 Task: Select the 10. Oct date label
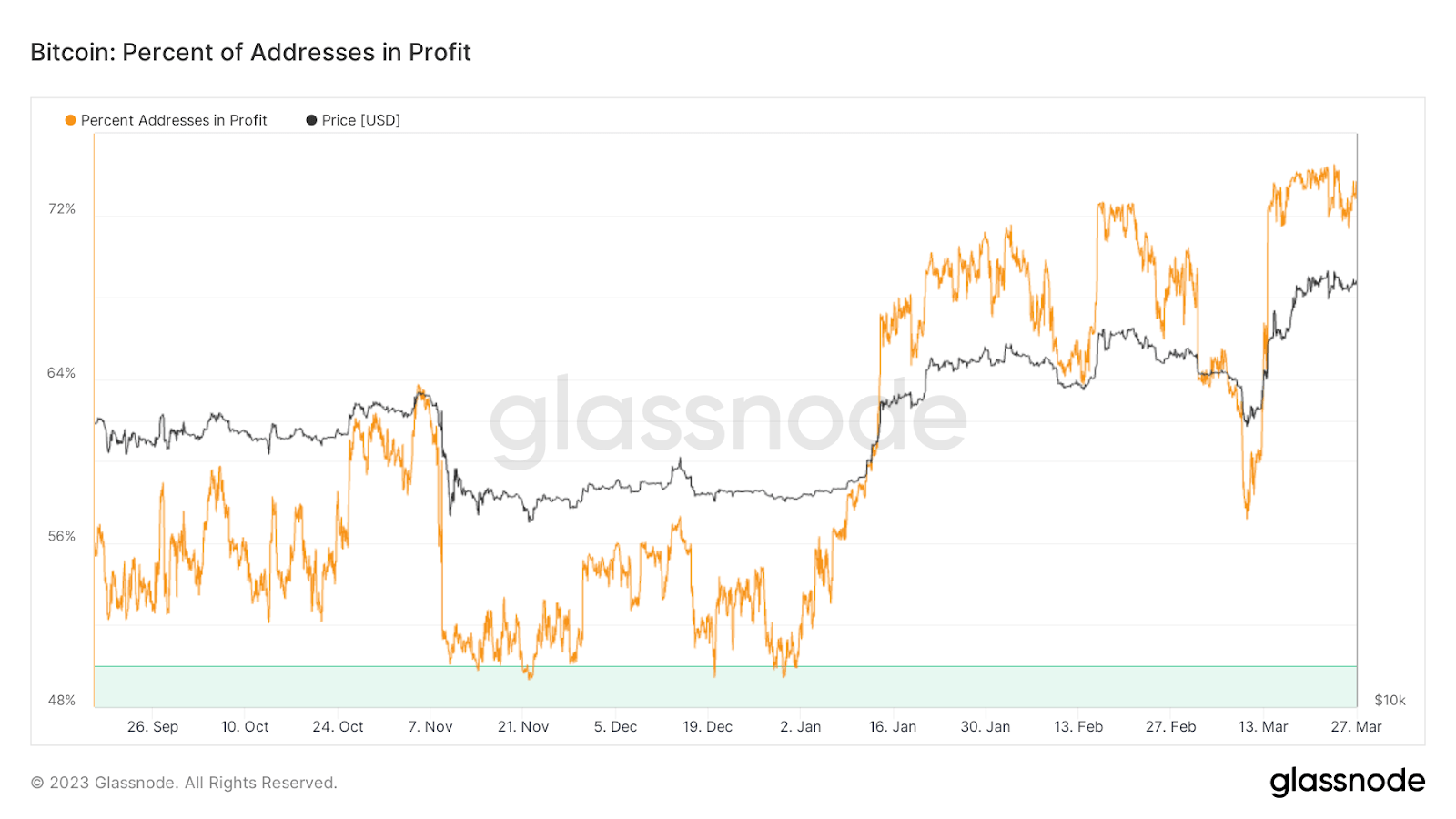tap(245, 727)
